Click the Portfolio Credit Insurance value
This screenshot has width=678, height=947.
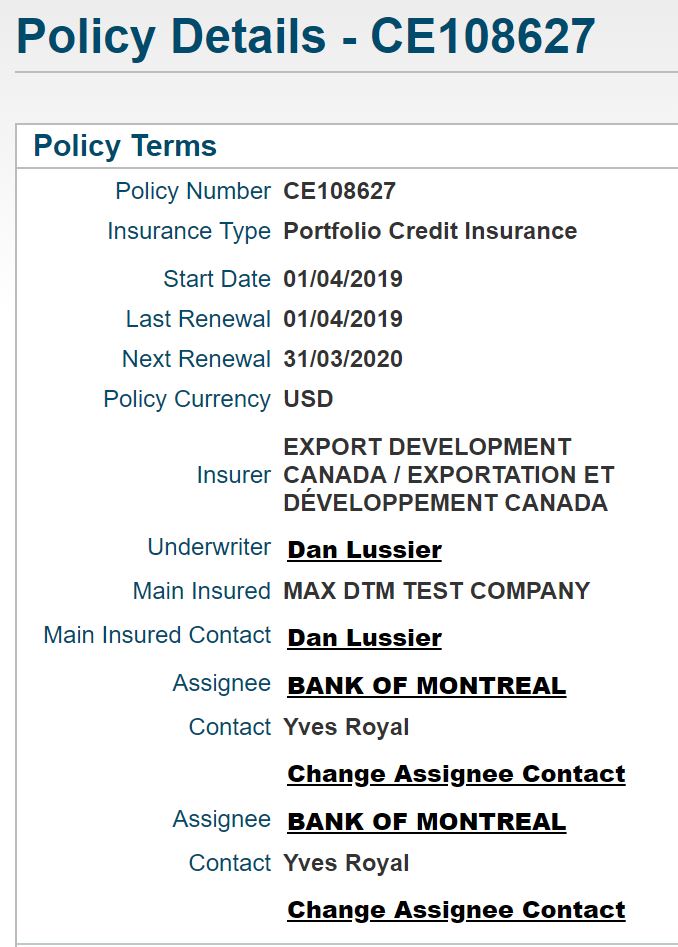point(430,231)
